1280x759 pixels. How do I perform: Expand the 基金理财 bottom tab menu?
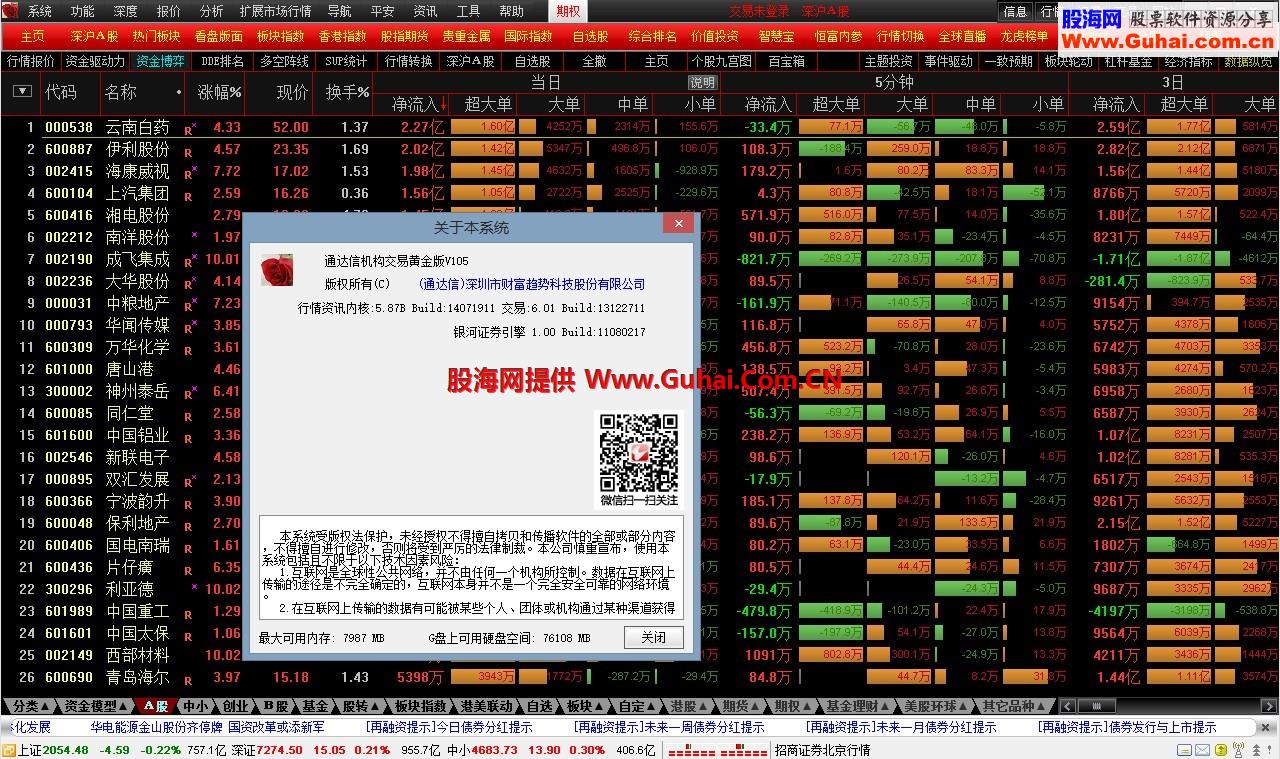857,706
